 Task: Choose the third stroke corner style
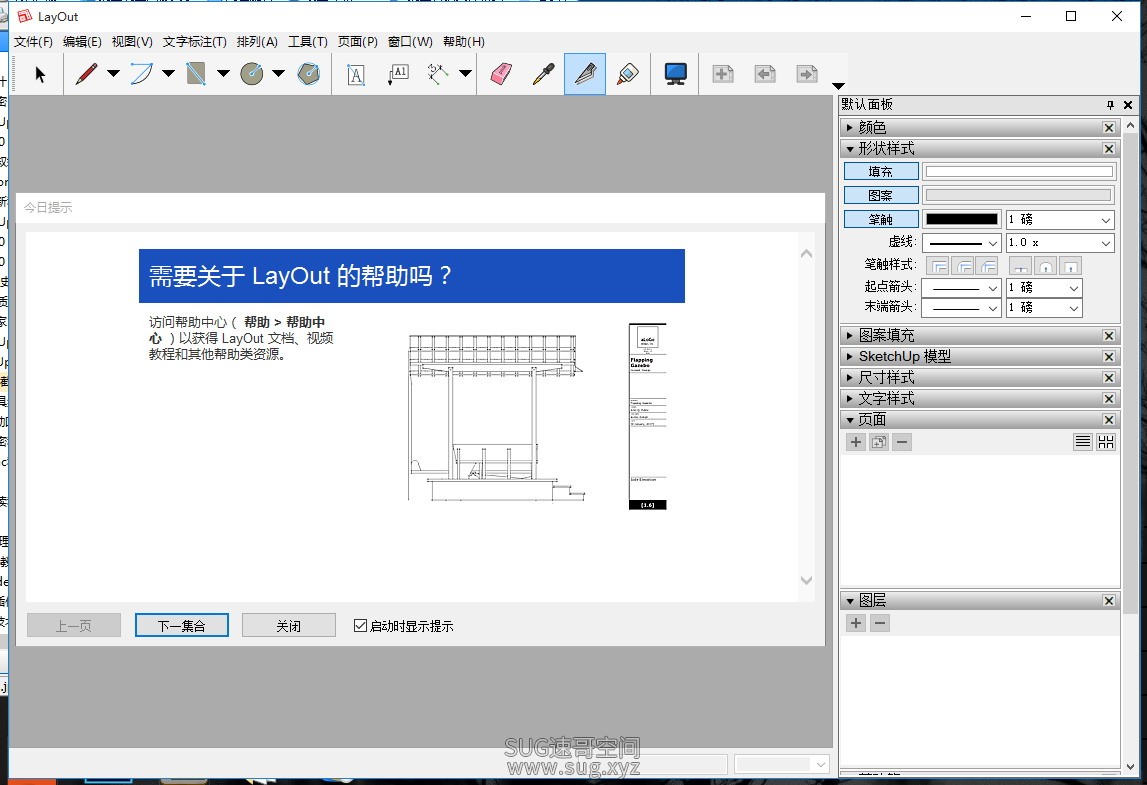988,266
